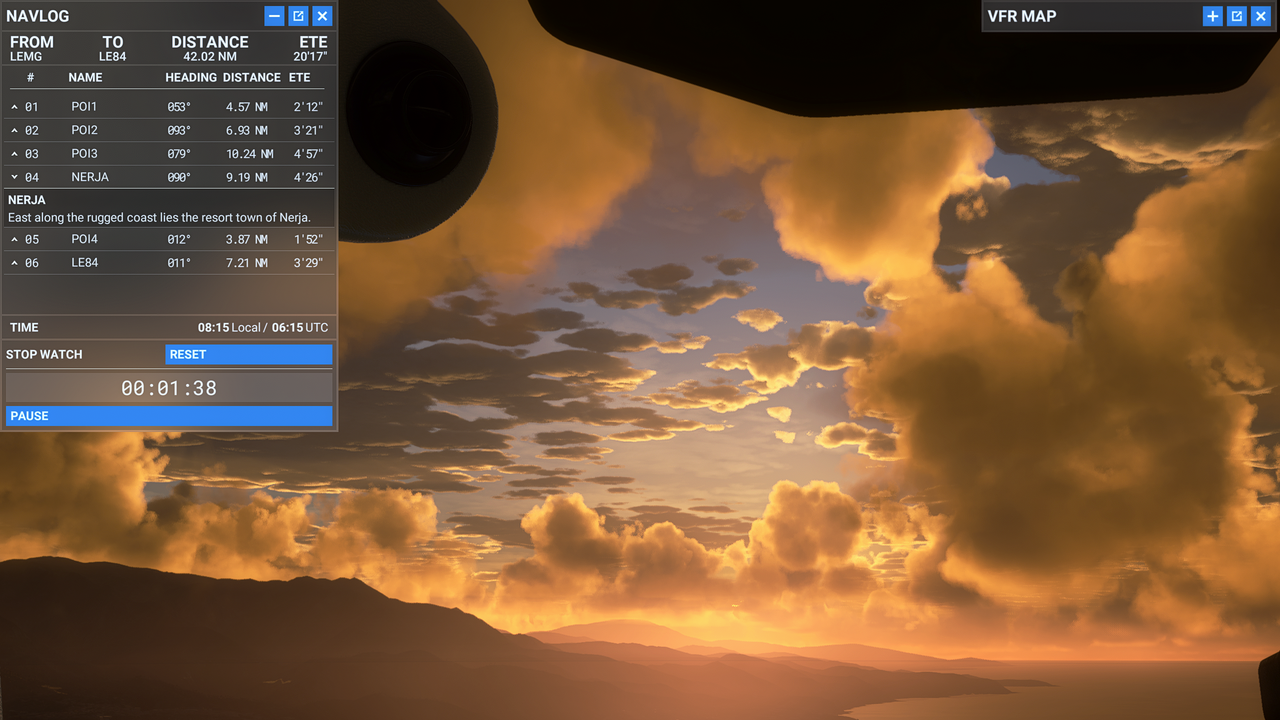Click the 4'57" ETE for POI3
The height and width of the screenshot is (720, 1280).
click(x=308, y=154)
